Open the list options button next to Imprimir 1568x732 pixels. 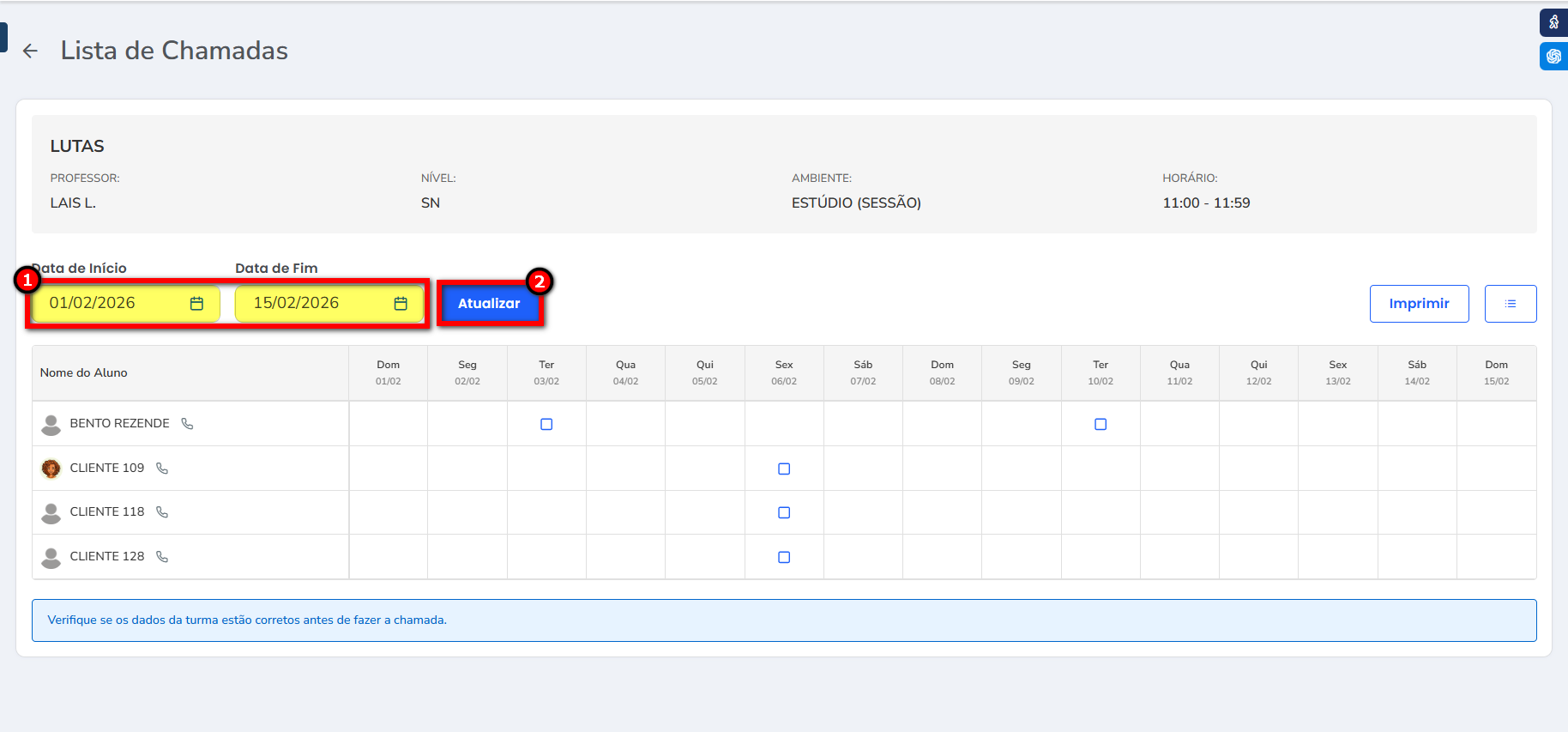pyautogui.click(x=1510, y=304)
